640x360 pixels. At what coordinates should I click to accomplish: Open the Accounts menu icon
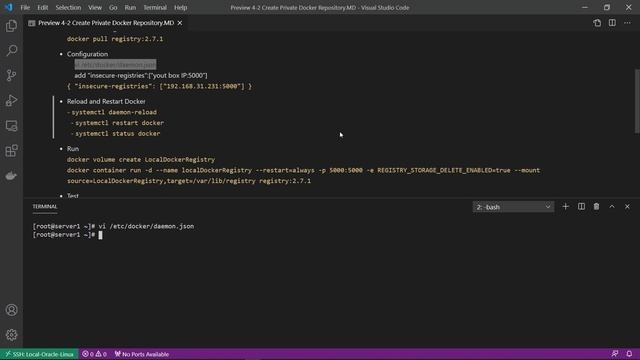coord(11,310)
